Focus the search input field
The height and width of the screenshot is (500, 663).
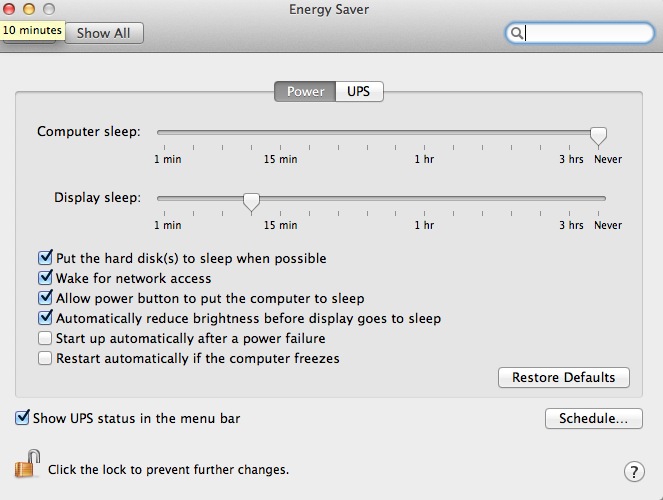pyautogui.click(x=580, y=33)
